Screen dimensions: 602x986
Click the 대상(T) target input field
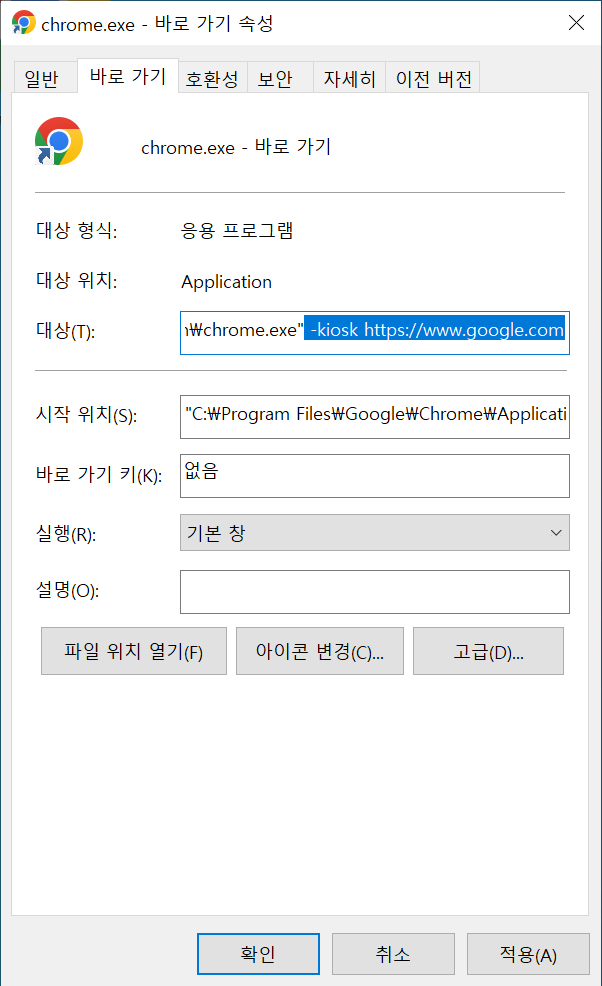coord(375,333)
